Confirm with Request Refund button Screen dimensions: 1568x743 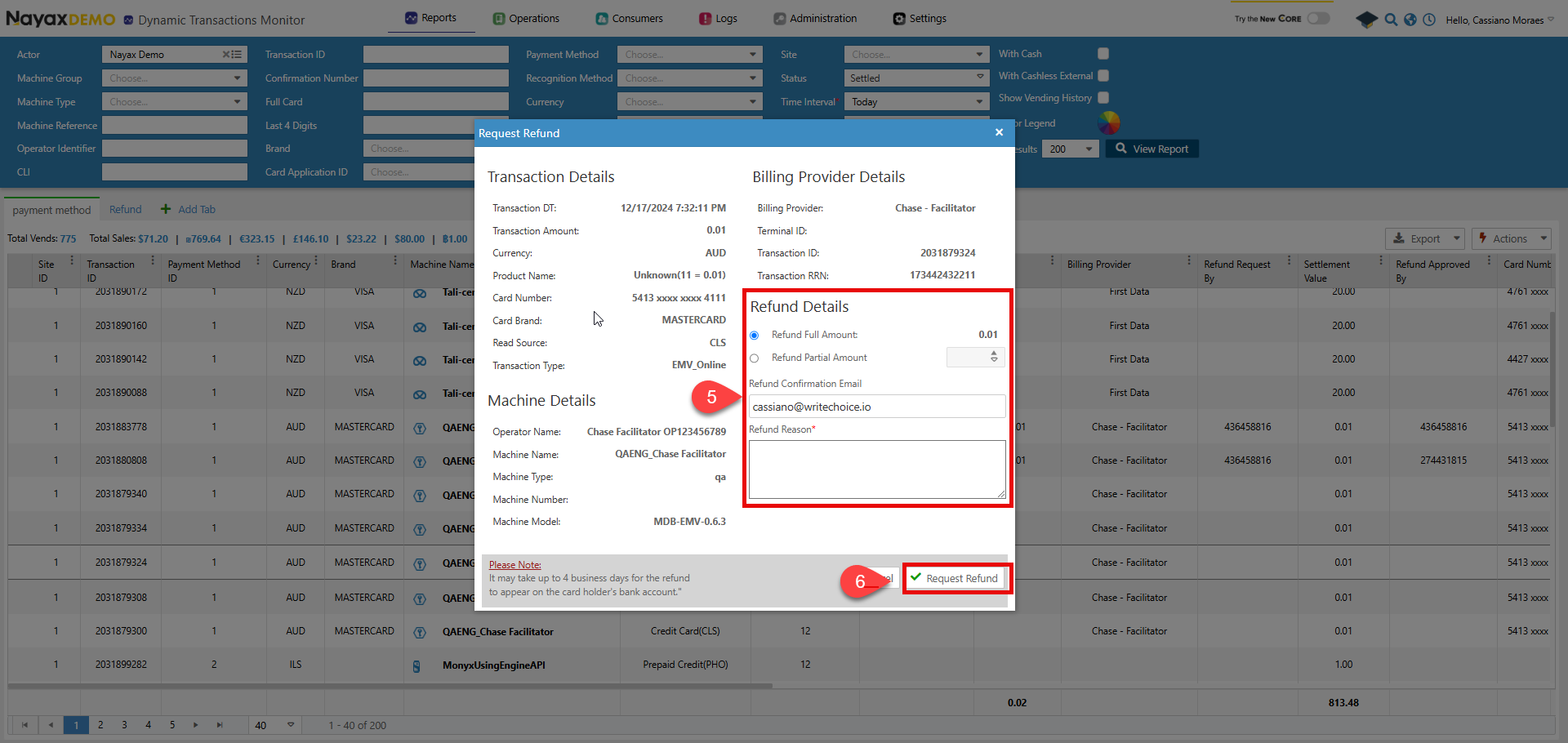click(x=955, y=578)
